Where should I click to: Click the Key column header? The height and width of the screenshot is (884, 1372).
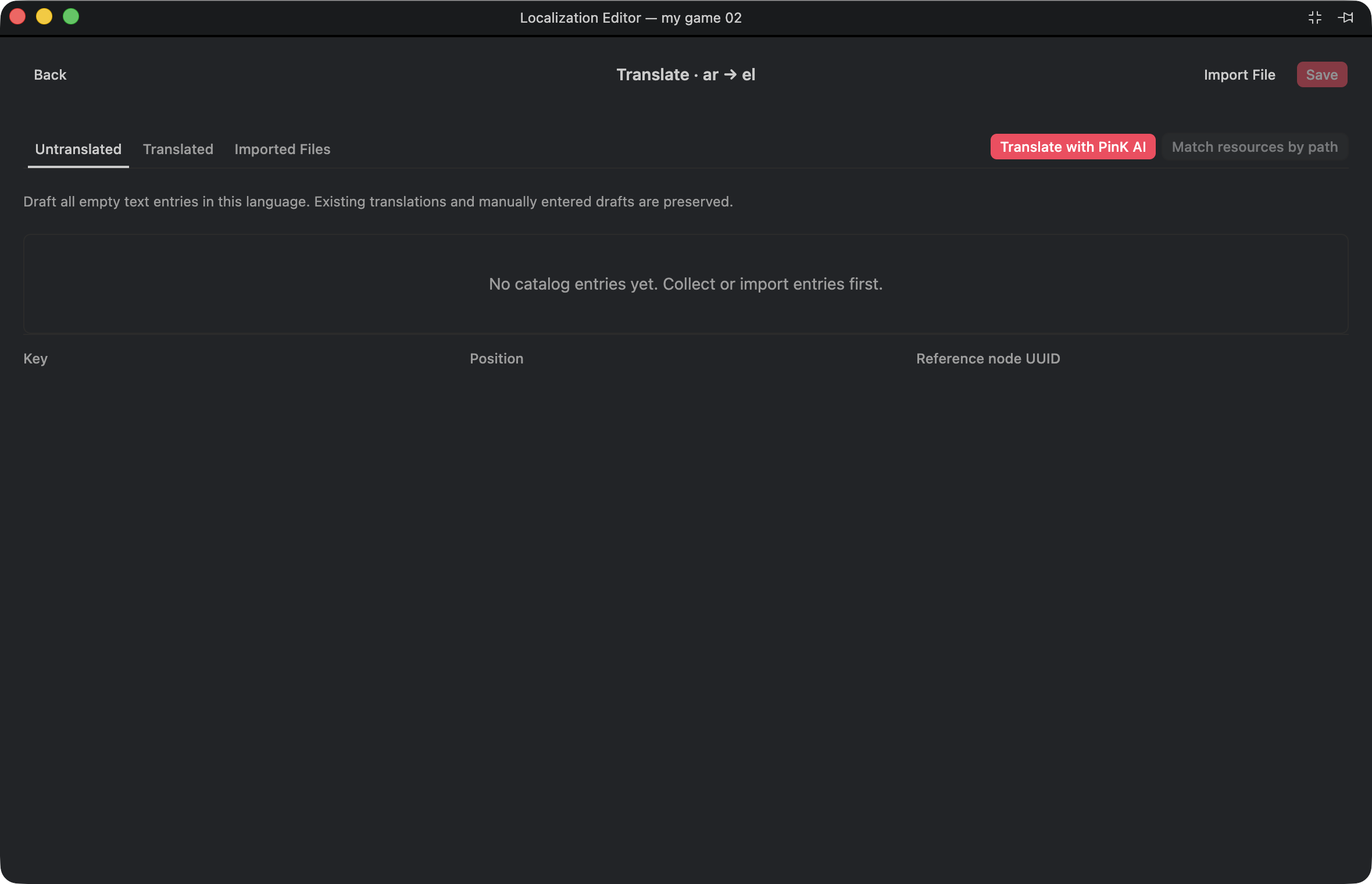tap(35, 358)
